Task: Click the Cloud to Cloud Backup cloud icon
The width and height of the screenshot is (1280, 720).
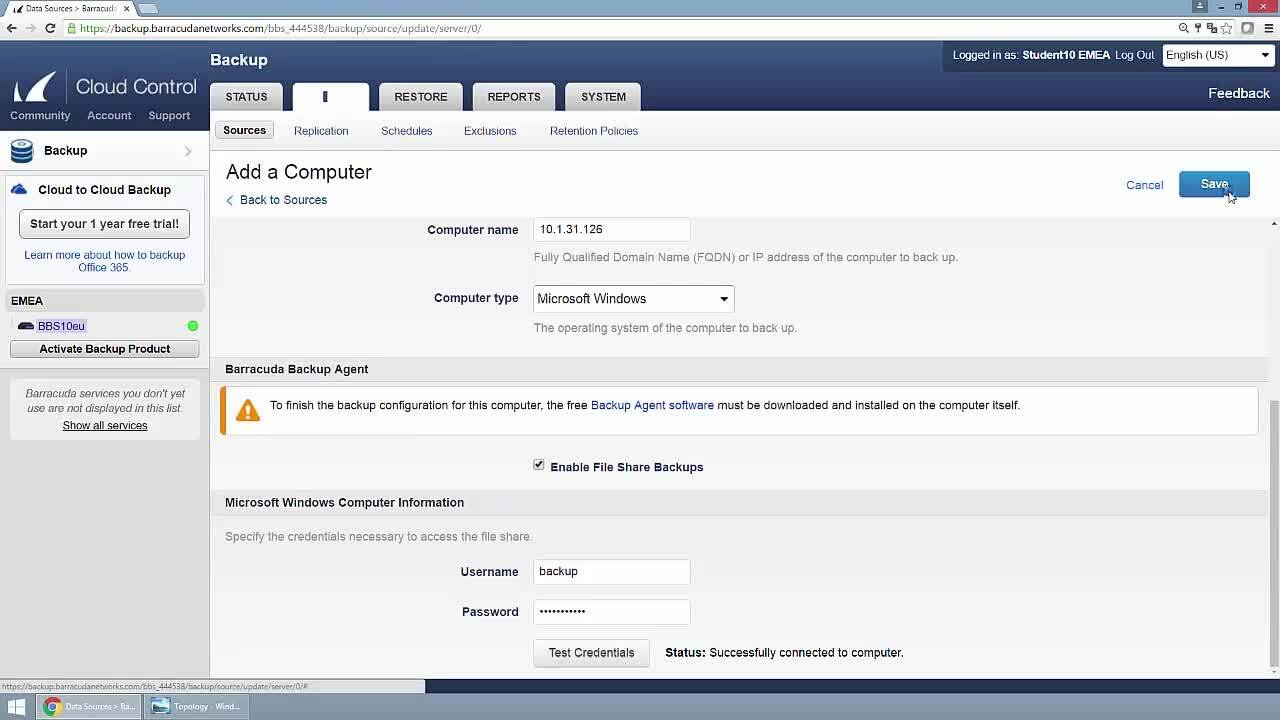Action: (x=19, y=189)
